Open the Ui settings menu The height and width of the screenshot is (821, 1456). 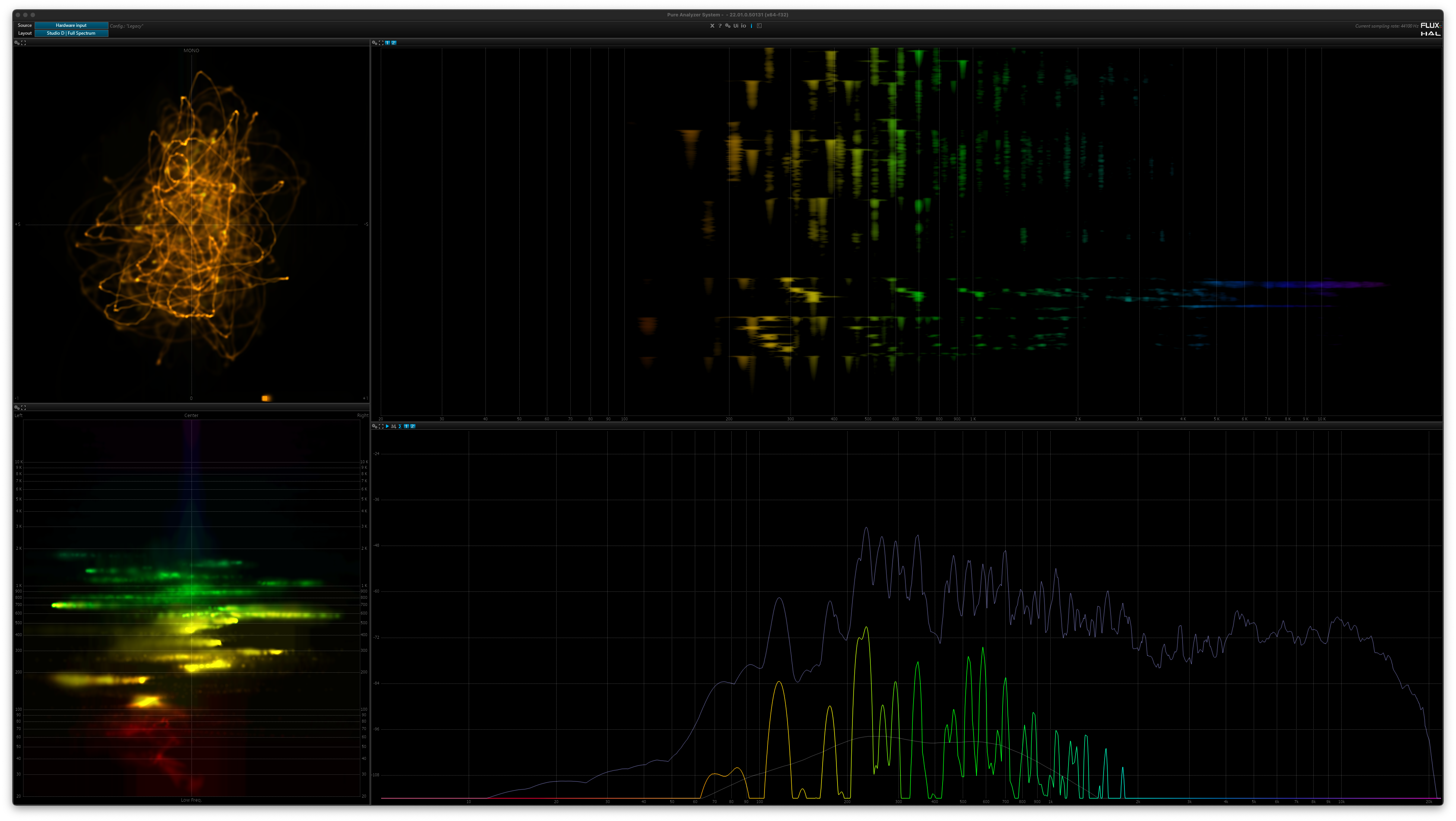735,26
